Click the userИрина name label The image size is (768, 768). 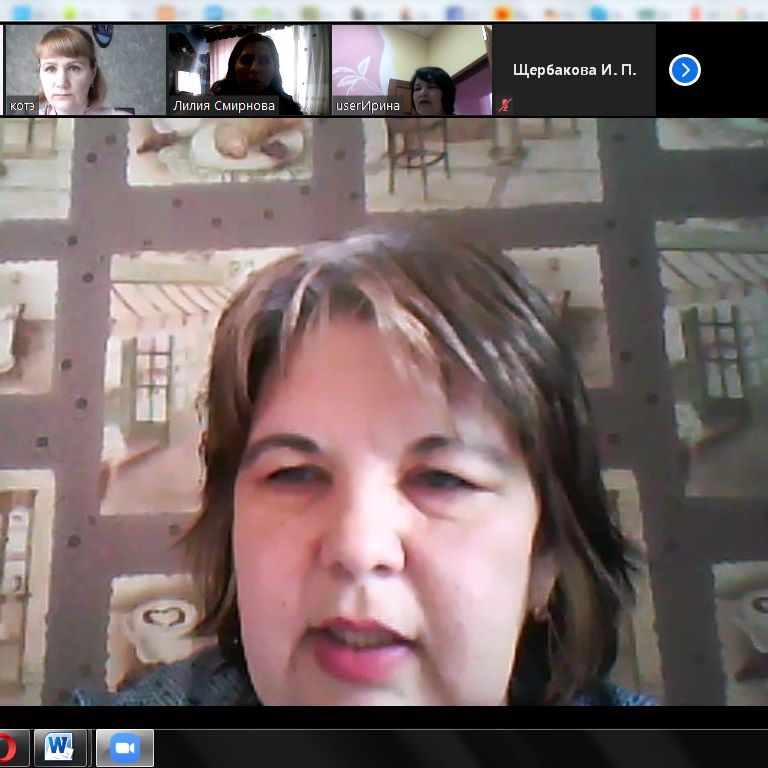[368, 106]
